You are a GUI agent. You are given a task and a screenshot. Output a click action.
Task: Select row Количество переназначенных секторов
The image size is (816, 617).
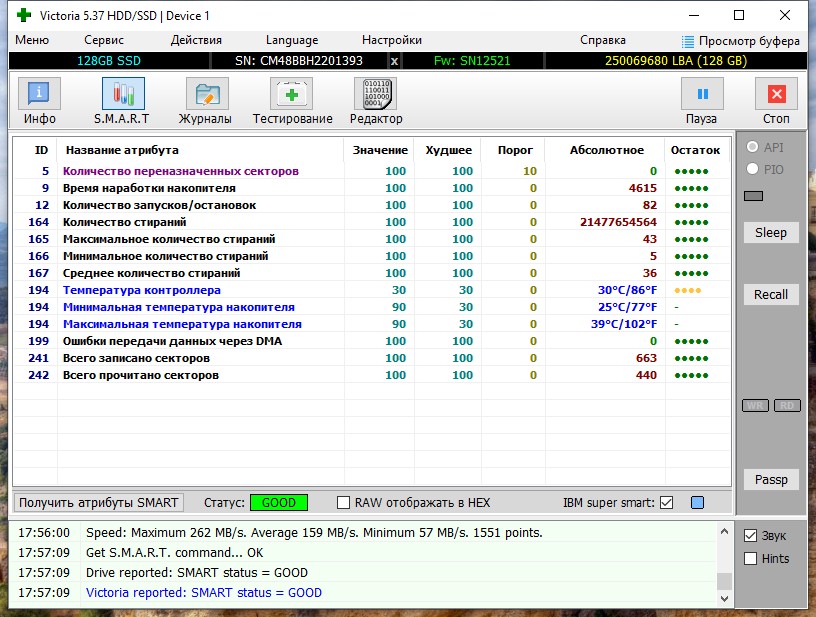(372, 171)
